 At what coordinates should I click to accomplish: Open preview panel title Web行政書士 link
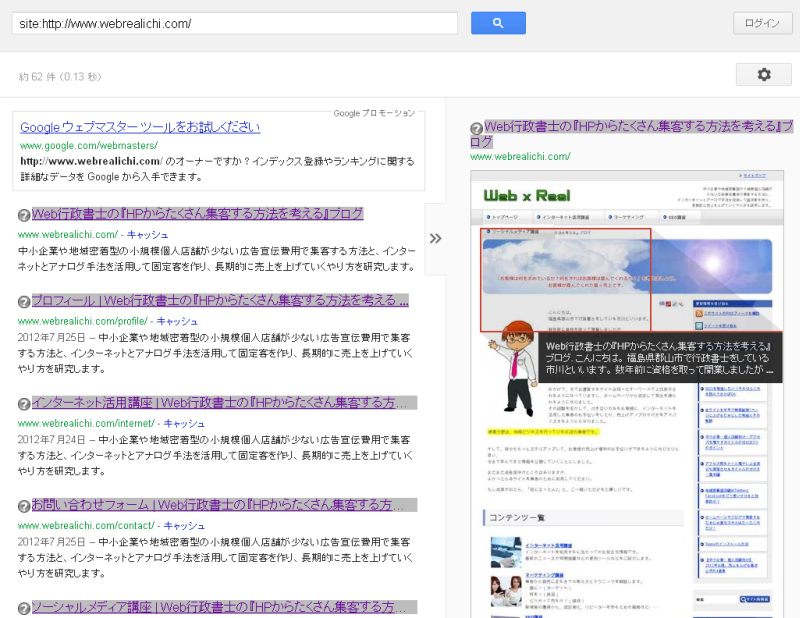[632, 134]
